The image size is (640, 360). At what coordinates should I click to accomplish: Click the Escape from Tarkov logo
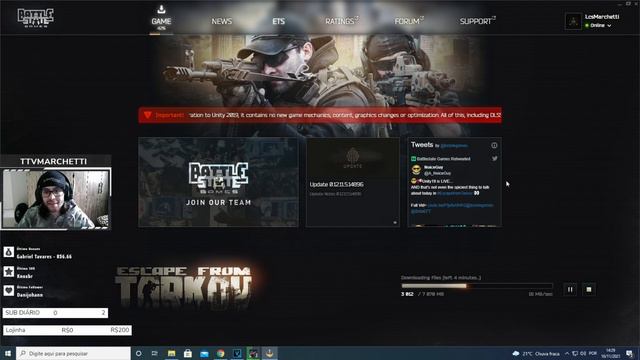184,287
